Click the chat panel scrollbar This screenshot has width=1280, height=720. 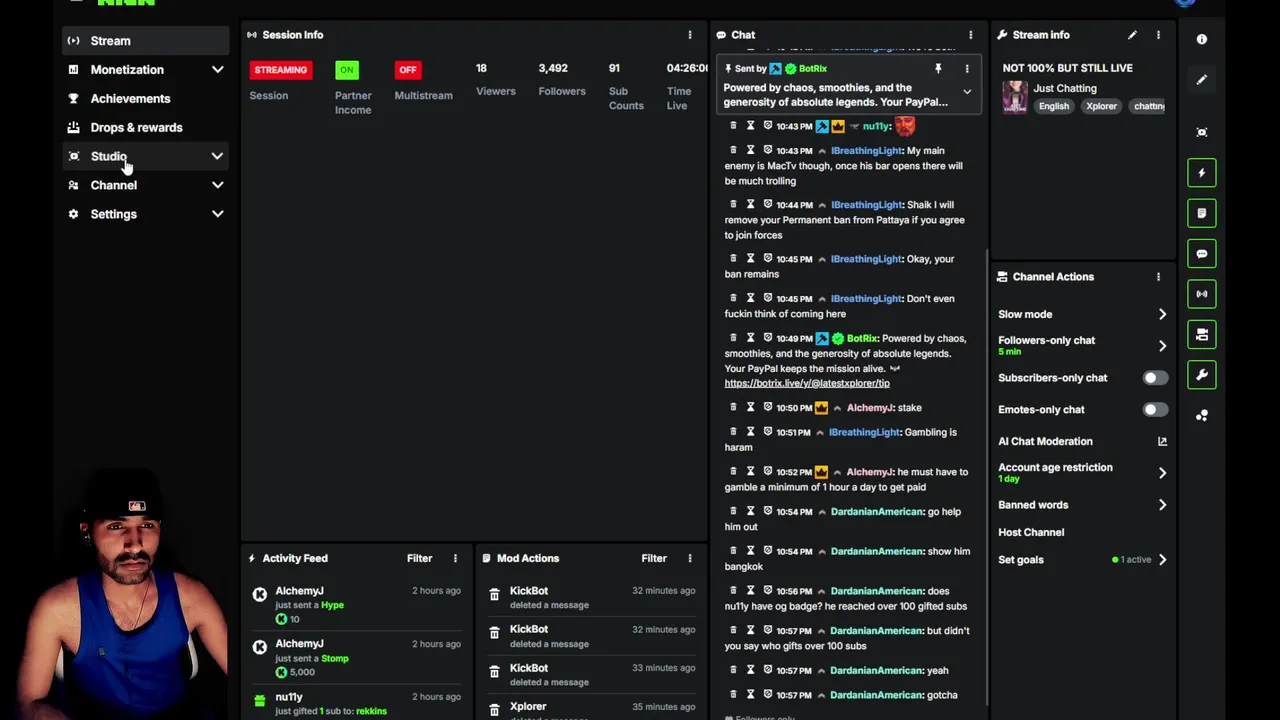(988, 478)
